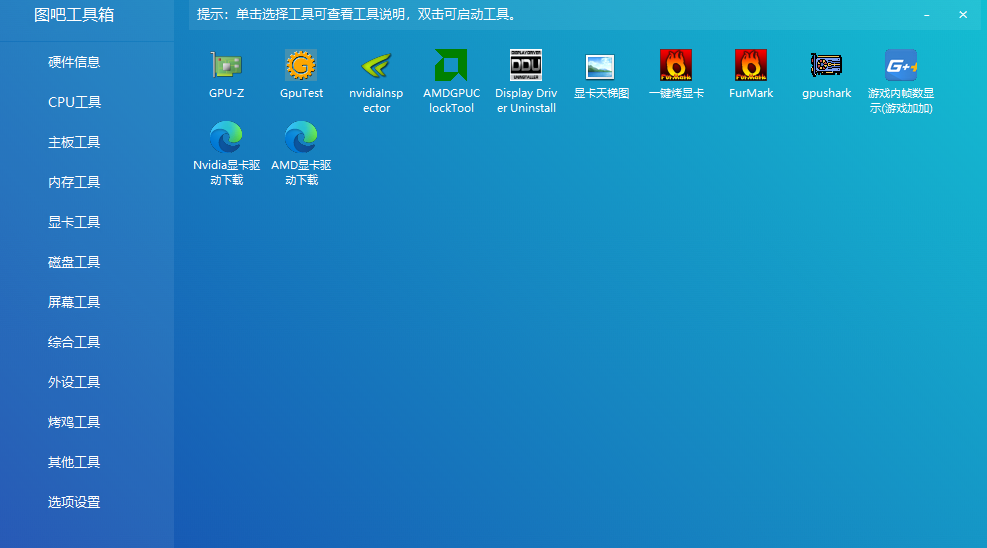Click the nvidiaInspector icon
This screenshot has height=548, width=987.
pyautogui.click(x=376, y=65)
